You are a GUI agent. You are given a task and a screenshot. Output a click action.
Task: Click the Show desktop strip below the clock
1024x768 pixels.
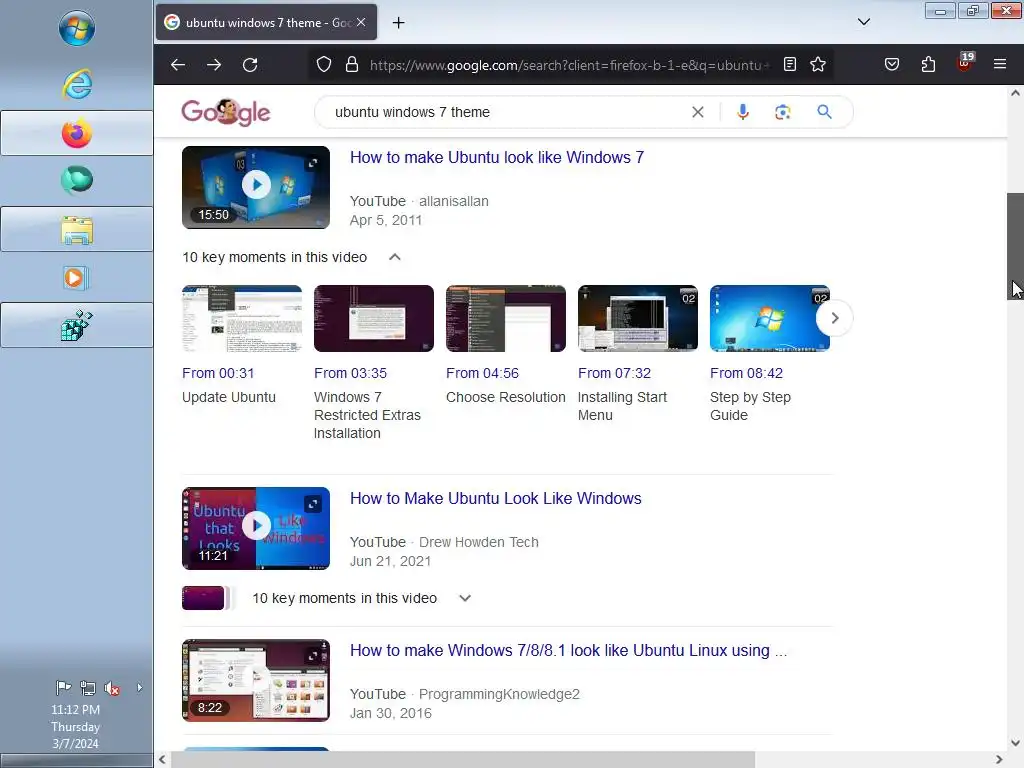[76, 761]
